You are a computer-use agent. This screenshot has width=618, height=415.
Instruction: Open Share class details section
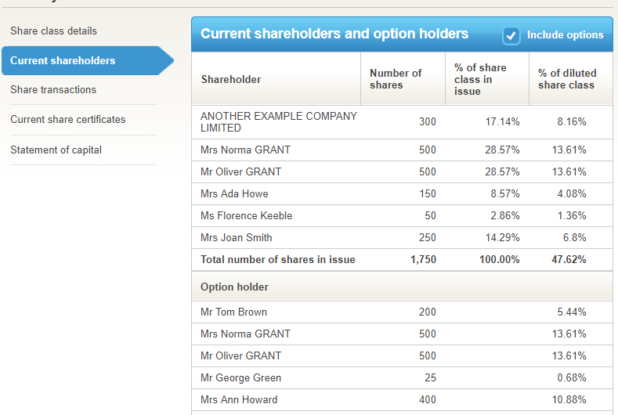tap(53, 31)
